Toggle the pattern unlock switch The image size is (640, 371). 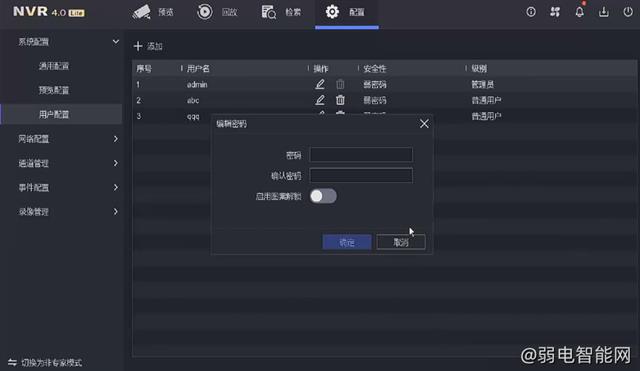[323, 196]
